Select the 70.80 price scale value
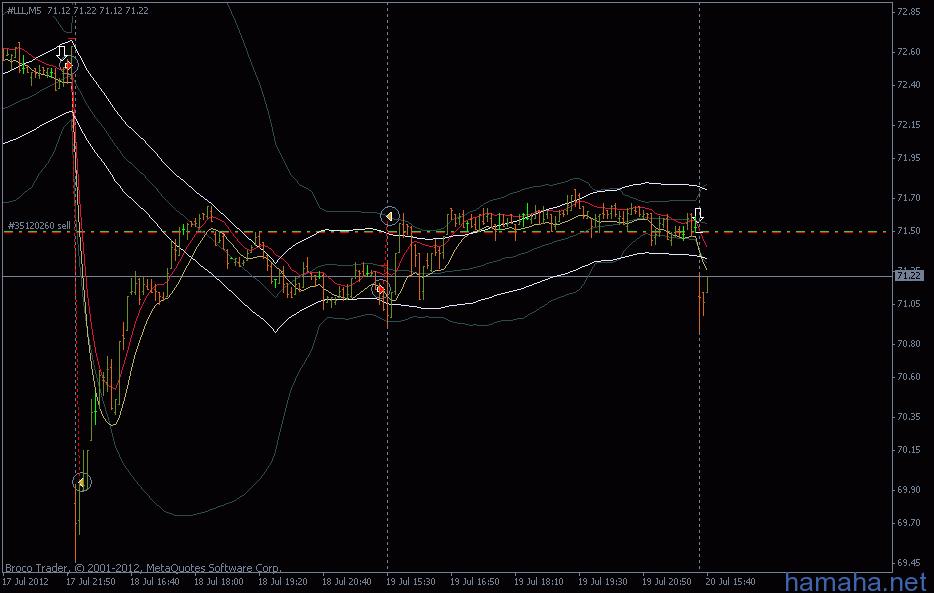Image resolution: width=934 pixels, height=593 pixels. (908, 344)
